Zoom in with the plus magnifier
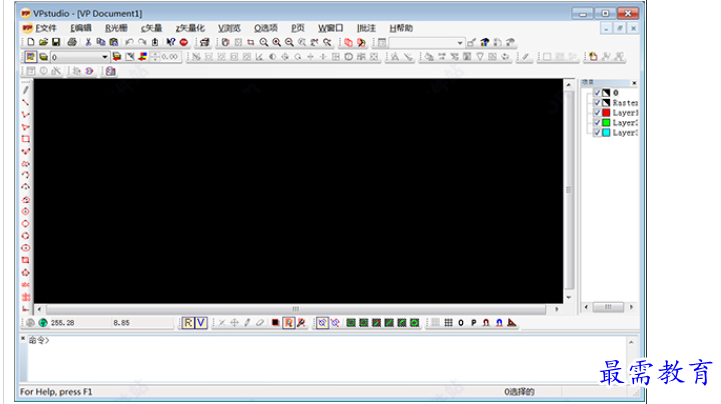Image resolution: width=721 pixels, height=404 pixels. tap(276, 42)
